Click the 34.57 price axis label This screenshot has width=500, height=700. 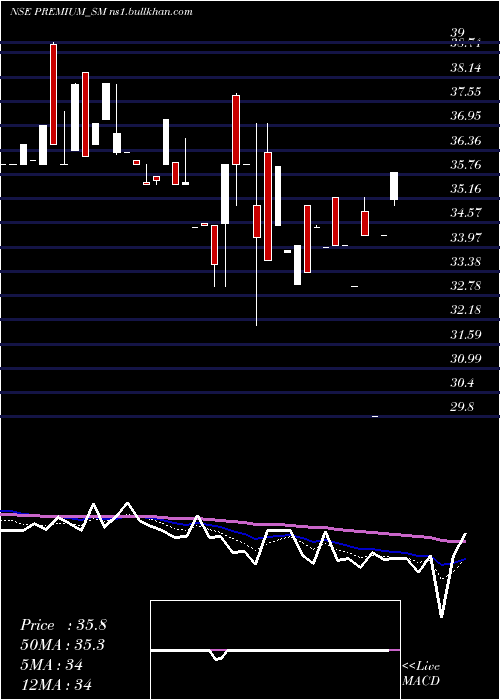[x=466, y=213]
